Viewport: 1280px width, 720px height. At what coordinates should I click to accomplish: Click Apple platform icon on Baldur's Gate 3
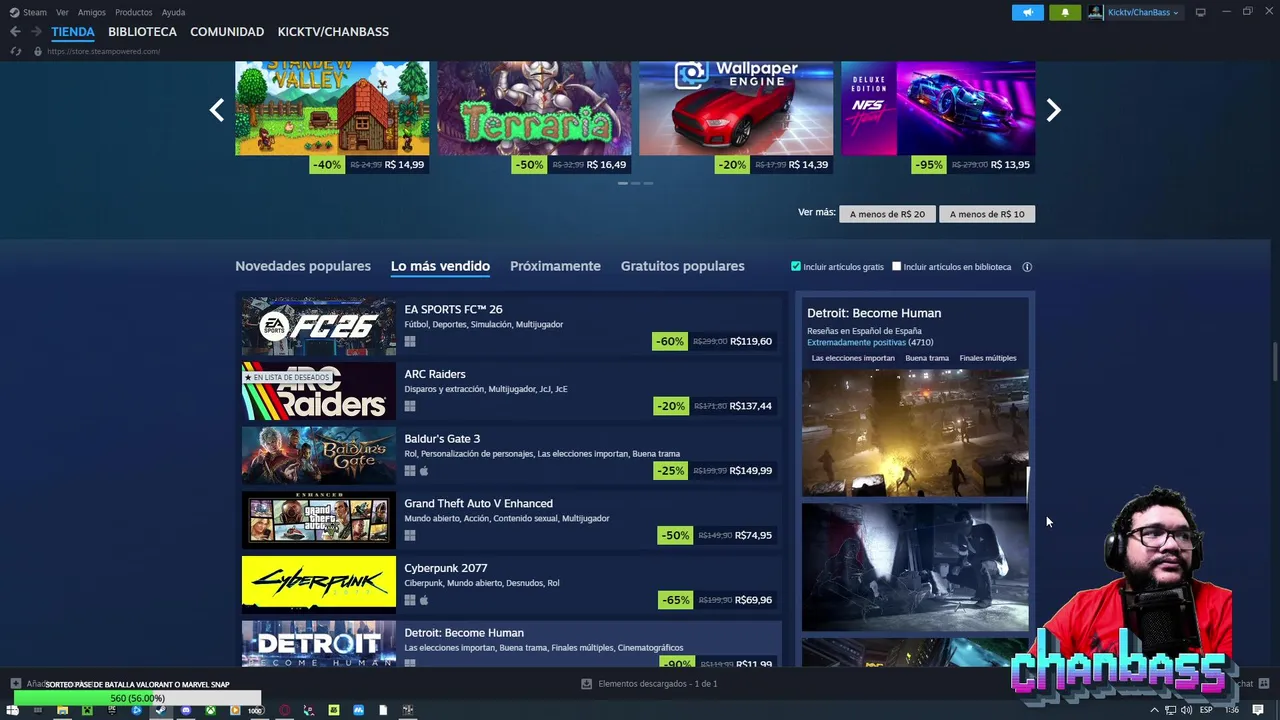coord(424,470)
